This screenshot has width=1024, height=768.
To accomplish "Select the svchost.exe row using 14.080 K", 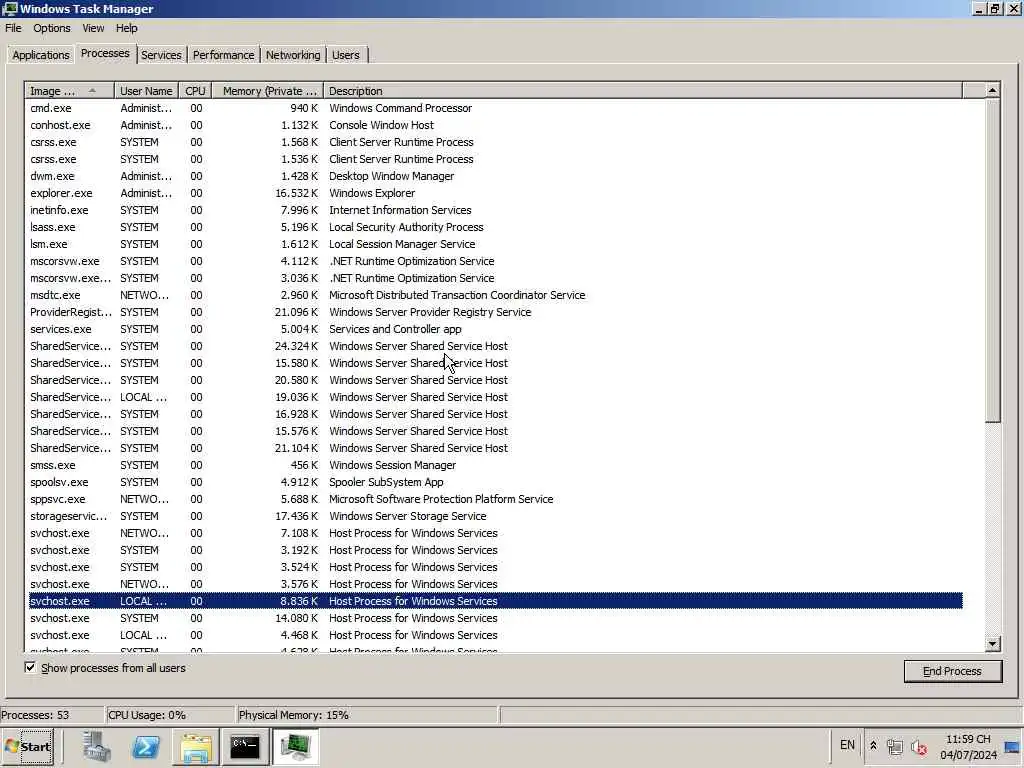I will pos(495,617).
